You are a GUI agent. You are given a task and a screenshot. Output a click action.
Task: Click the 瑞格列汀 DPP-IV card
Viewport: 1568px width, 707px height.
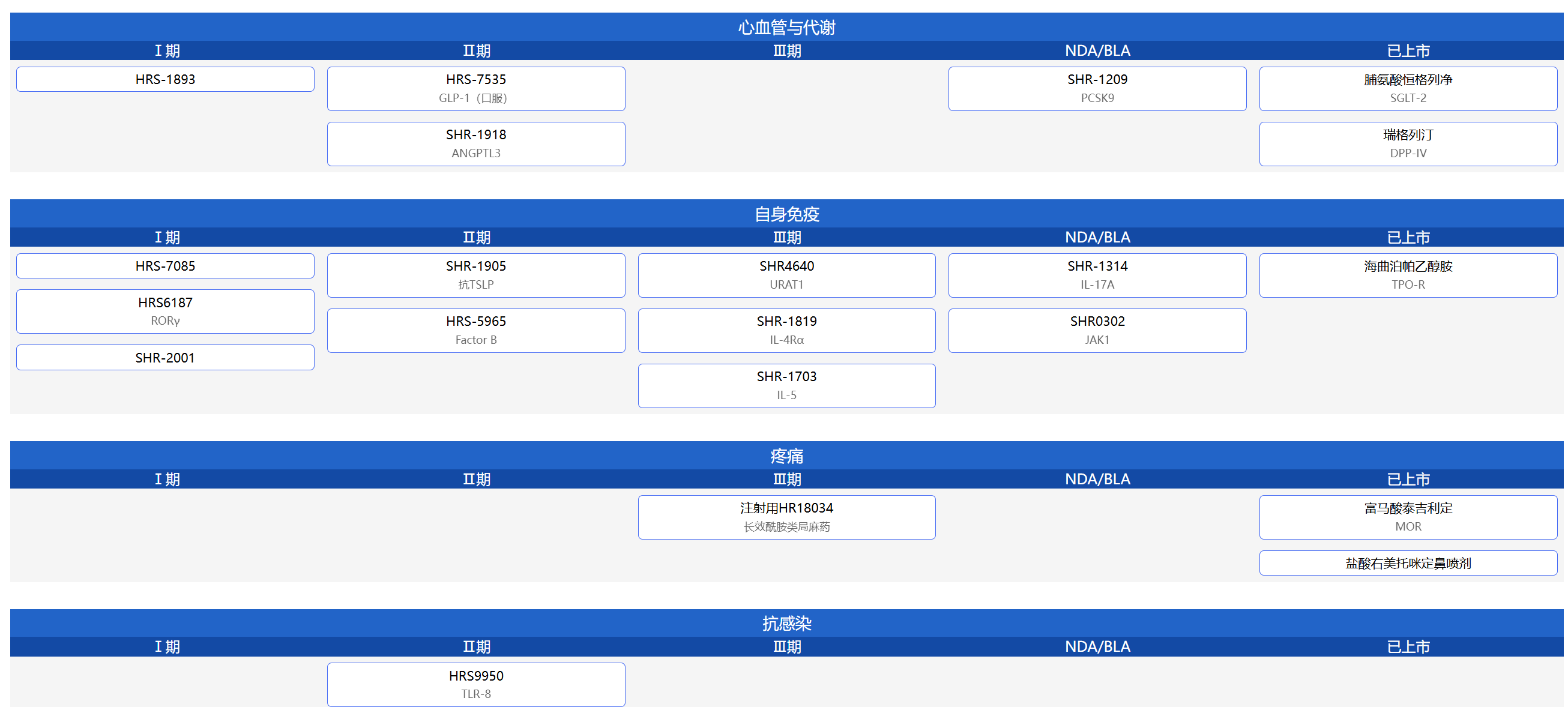pos(1408,144)
